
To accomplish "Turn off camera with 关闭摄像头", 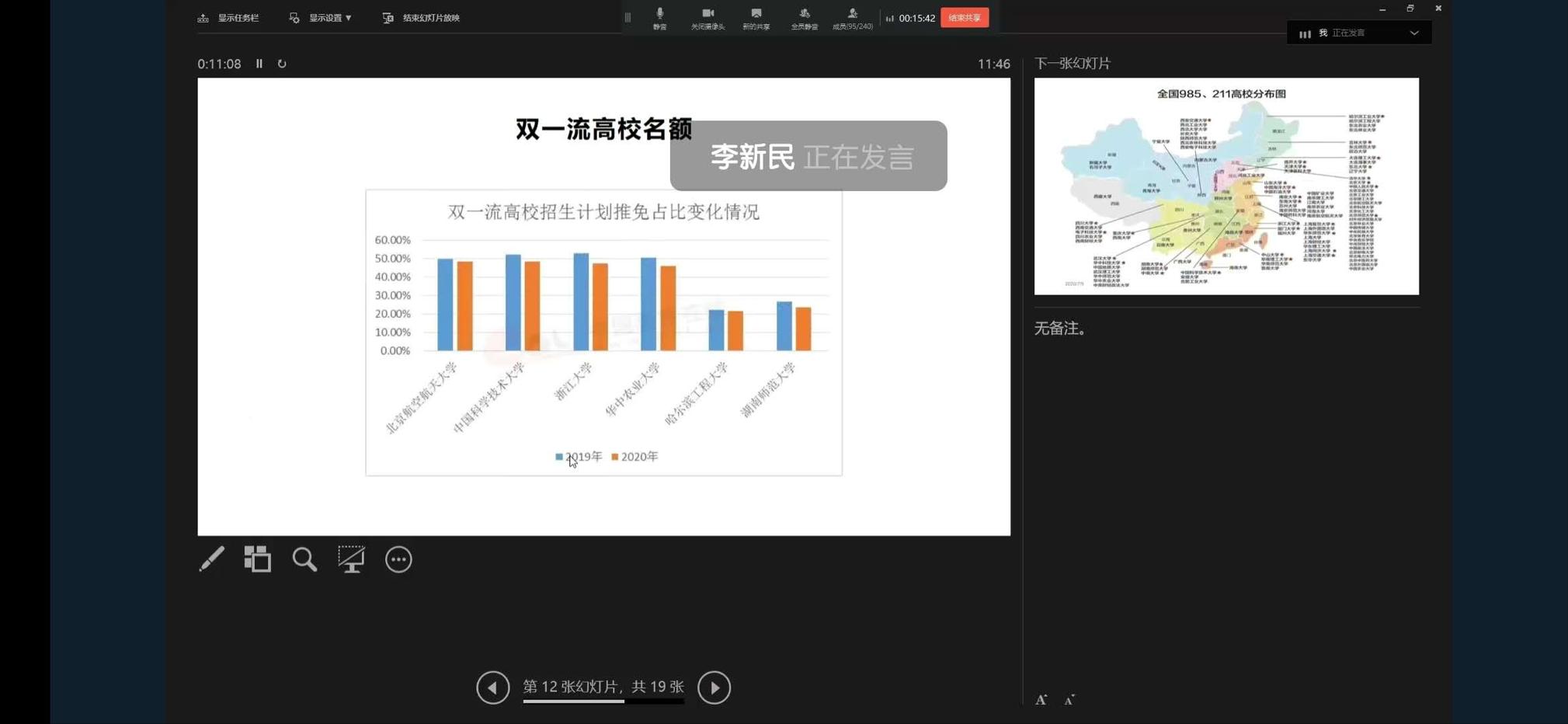I will point(708,18).
